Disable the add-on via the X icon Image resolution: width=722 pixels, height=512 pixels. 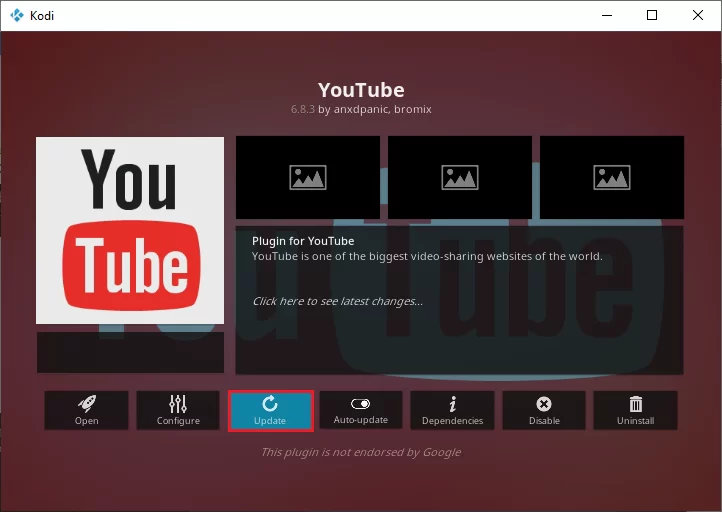click(x=544, y=404)
